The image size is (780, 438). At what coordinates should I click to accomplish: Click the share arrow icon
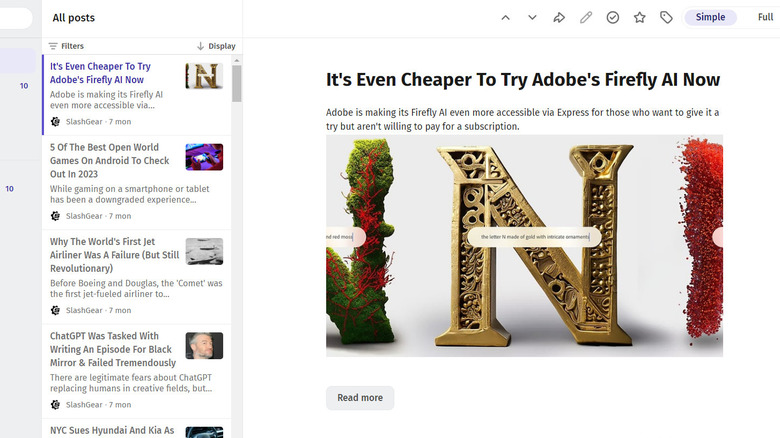559,18
